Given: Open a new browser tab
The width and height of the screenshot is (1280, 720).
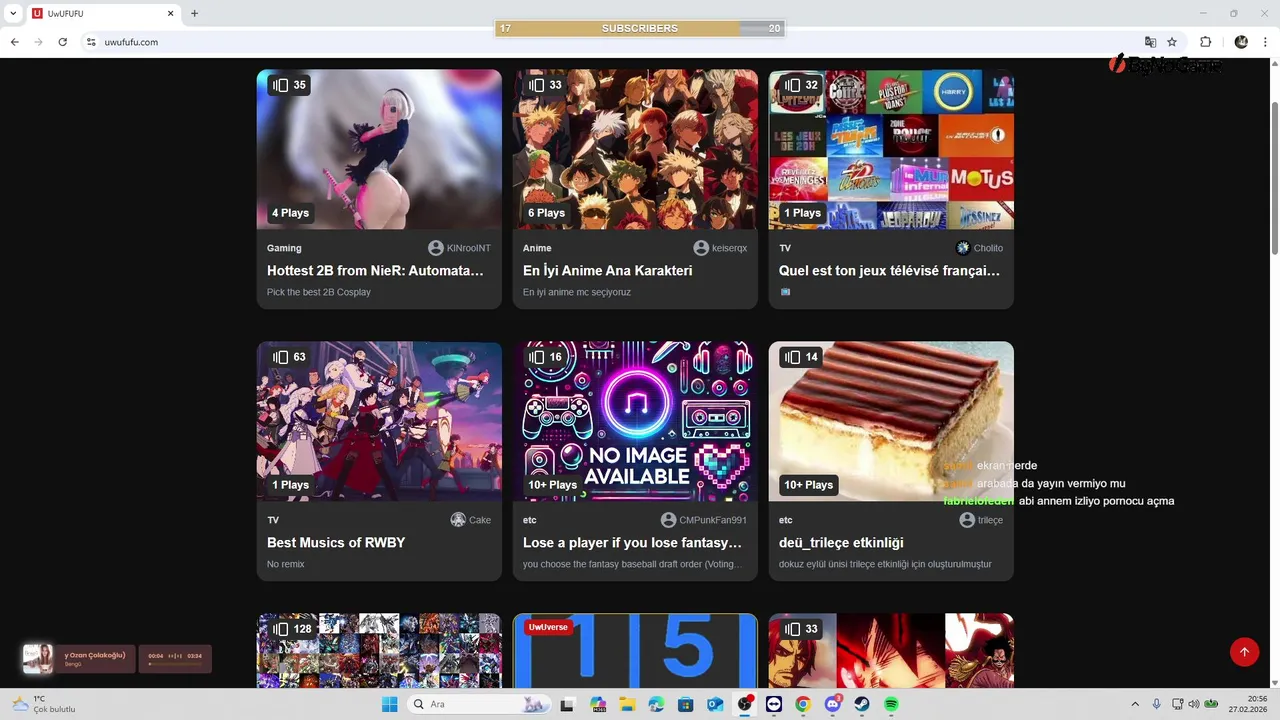Looking at the screenshot, I should coord(194,13).
